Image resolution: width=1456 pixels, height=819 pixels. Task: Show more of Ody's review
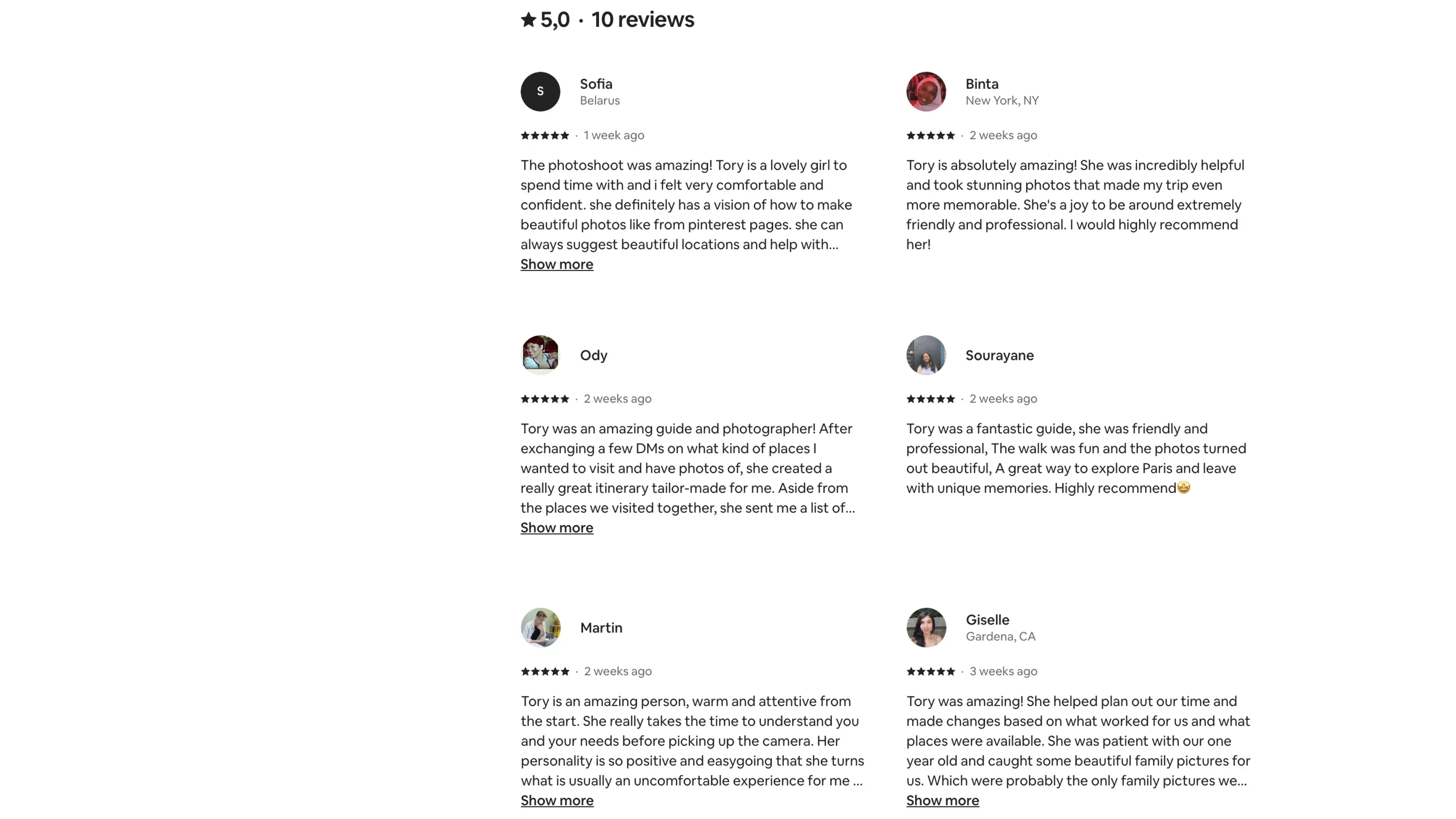(x=557, y=527)
